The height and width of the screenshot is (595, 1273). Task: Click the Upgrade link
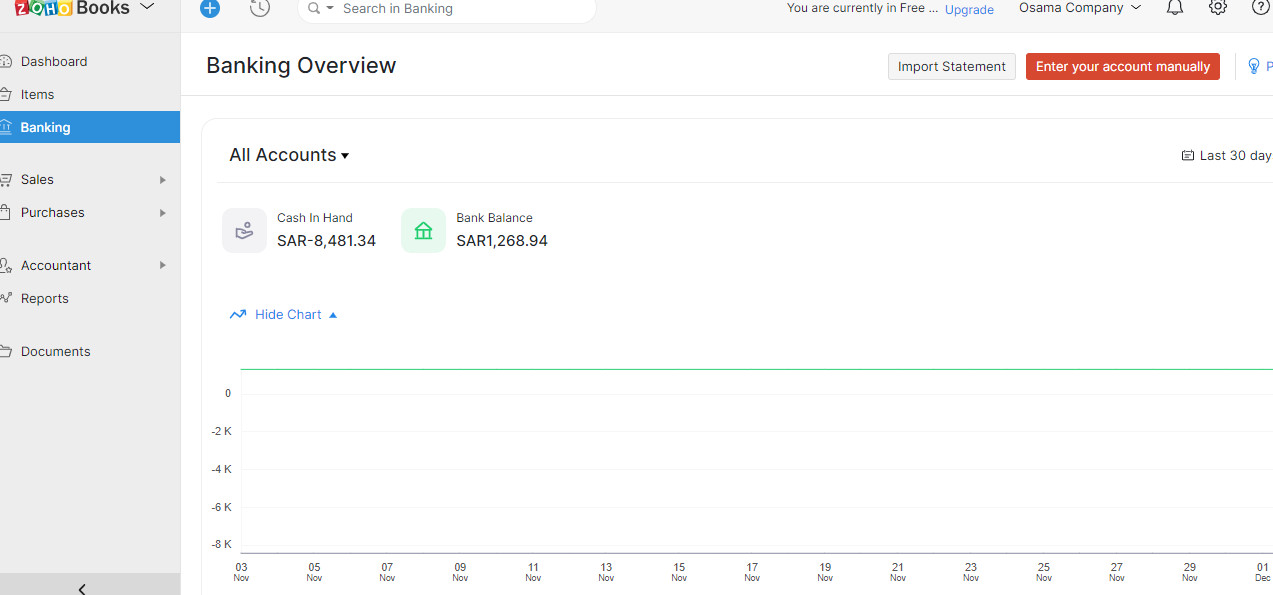(969, 9)
